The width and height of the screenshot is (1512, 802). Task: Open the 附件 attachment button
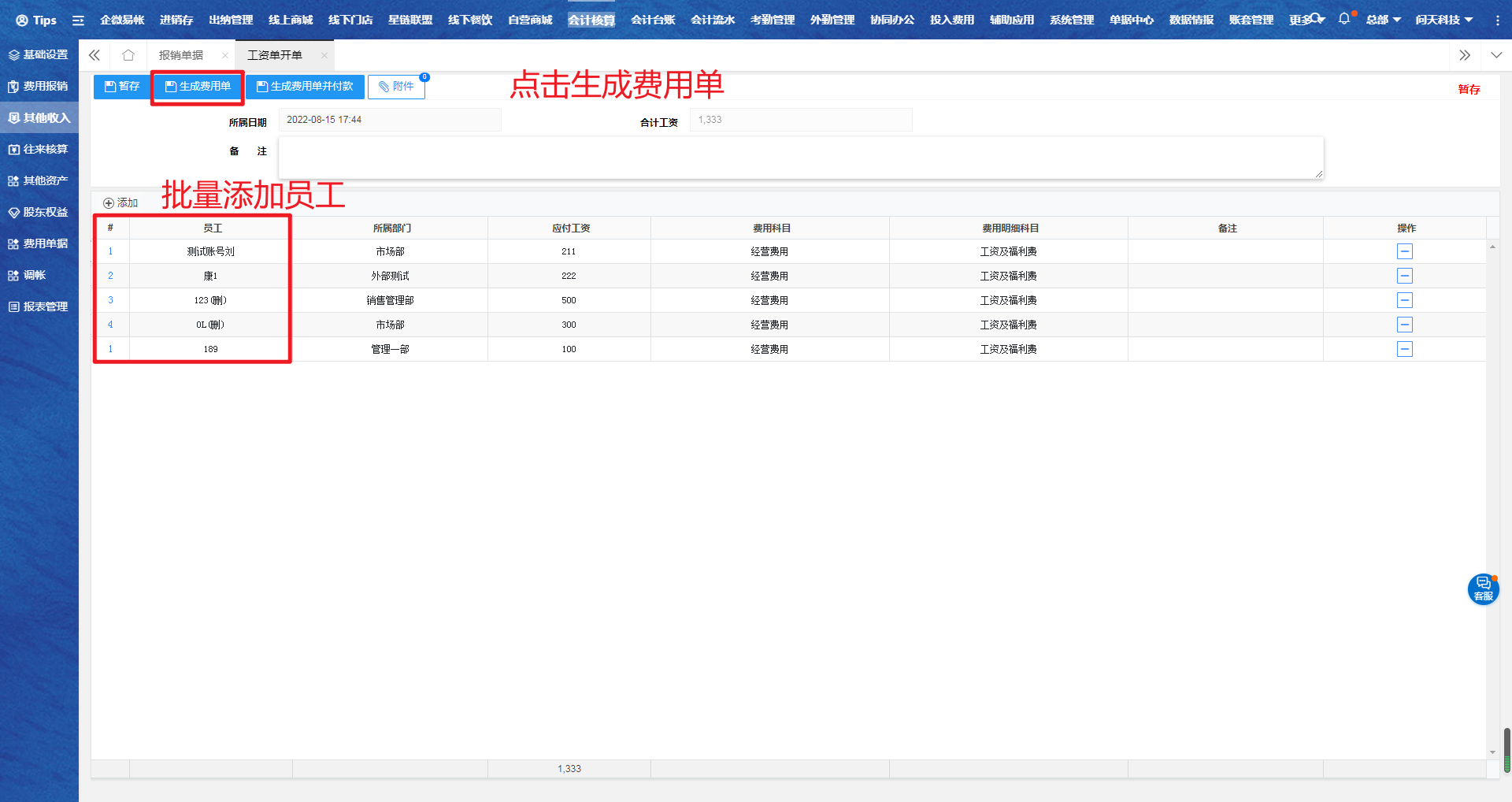(x=396, y=87)
